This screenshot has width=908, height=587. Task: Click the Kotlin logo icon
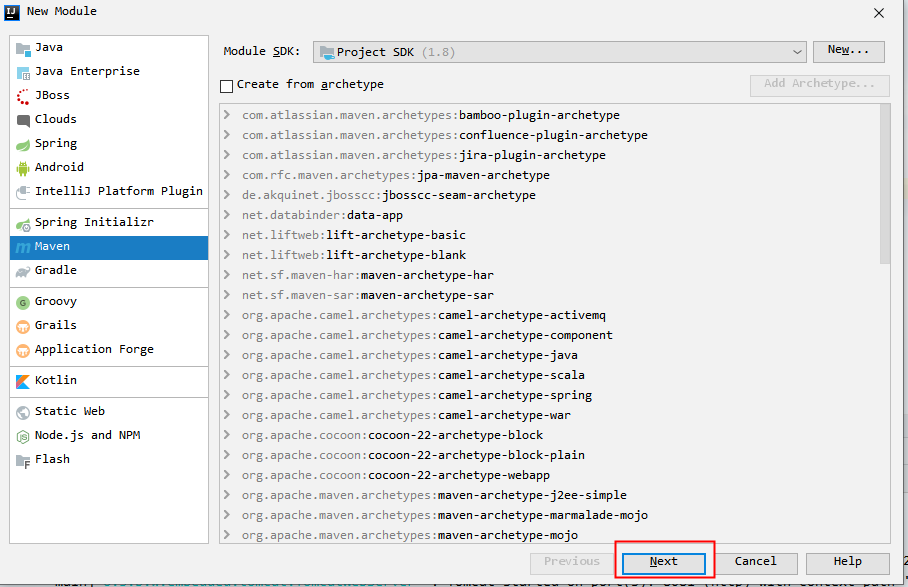23,381
